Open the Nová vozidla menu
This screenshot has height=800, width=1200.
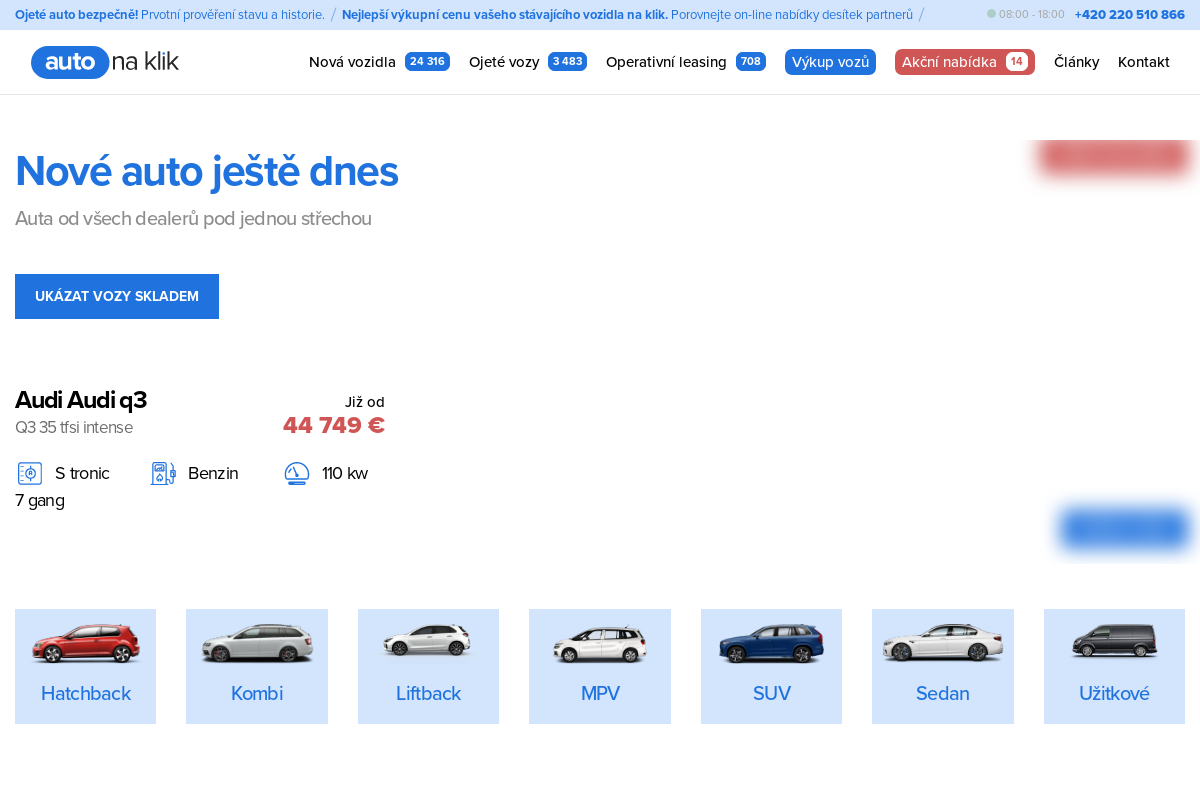pyautogui.click(x=352, y=61)
